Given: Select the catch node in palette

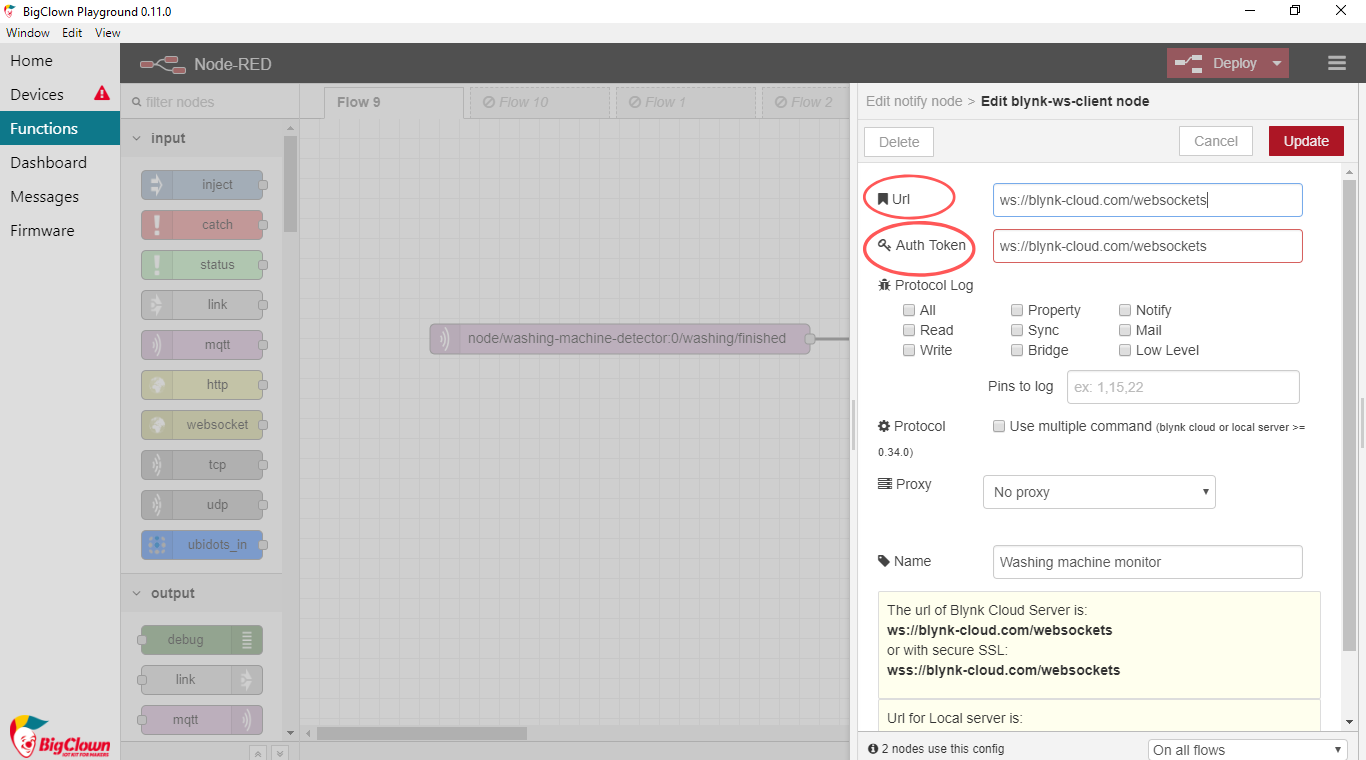Looking at the screenshot, I should pyautogui.click(x=202, y=225).
